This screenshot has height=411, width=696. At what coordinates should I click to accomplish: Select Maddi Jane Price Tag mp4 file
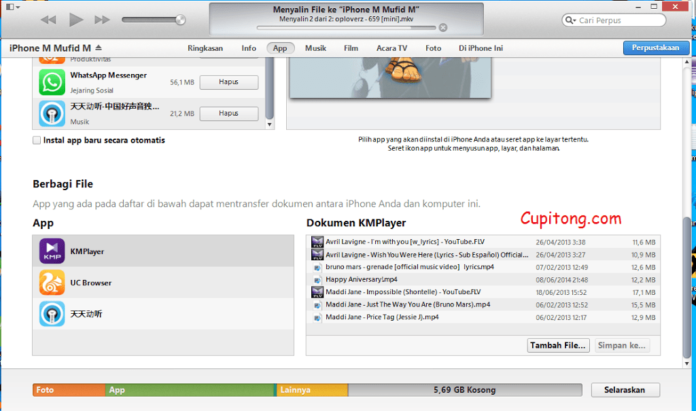click(x=483, y=317)
